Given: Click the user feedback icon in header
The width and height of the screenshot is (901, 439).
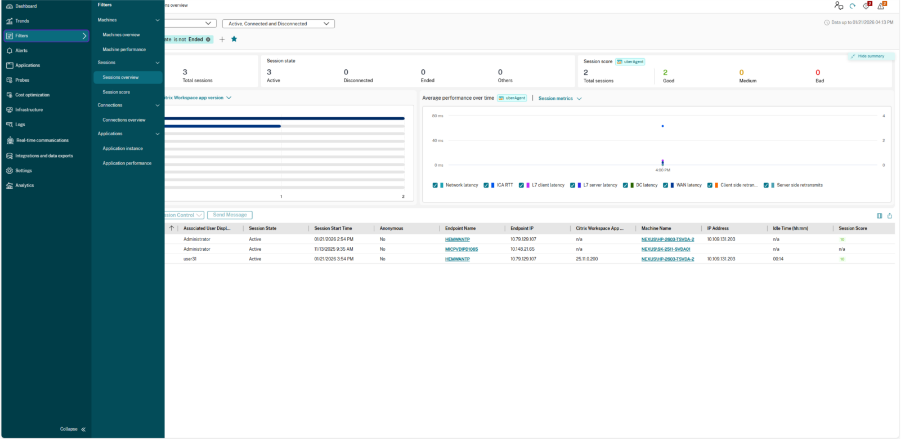Looking at the screenshot, I should [x=838, y=5].
